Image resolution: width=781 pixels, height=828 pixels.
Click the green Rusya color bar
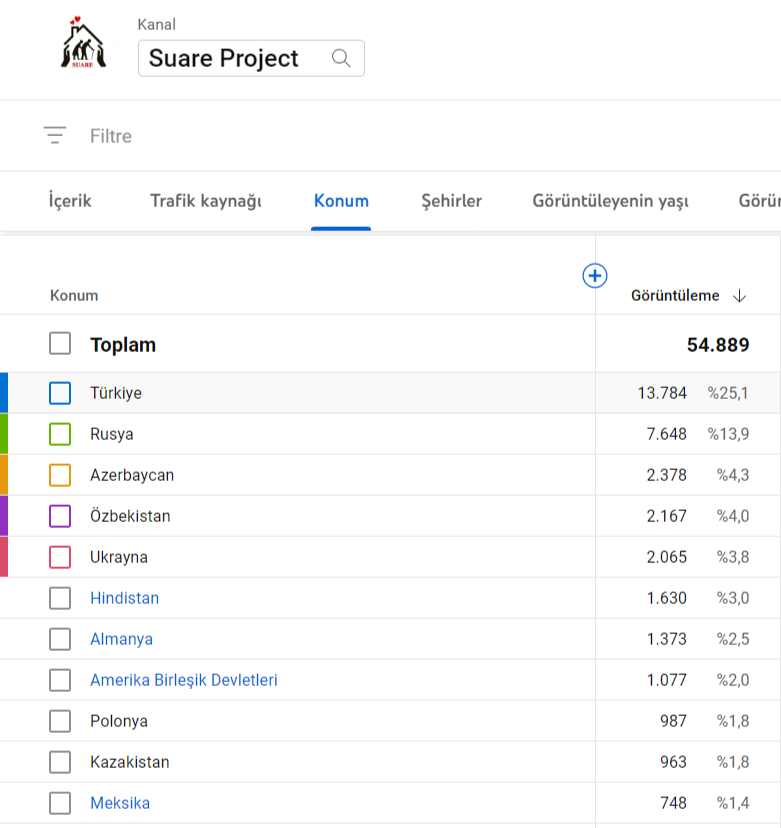tap(4, 434)
